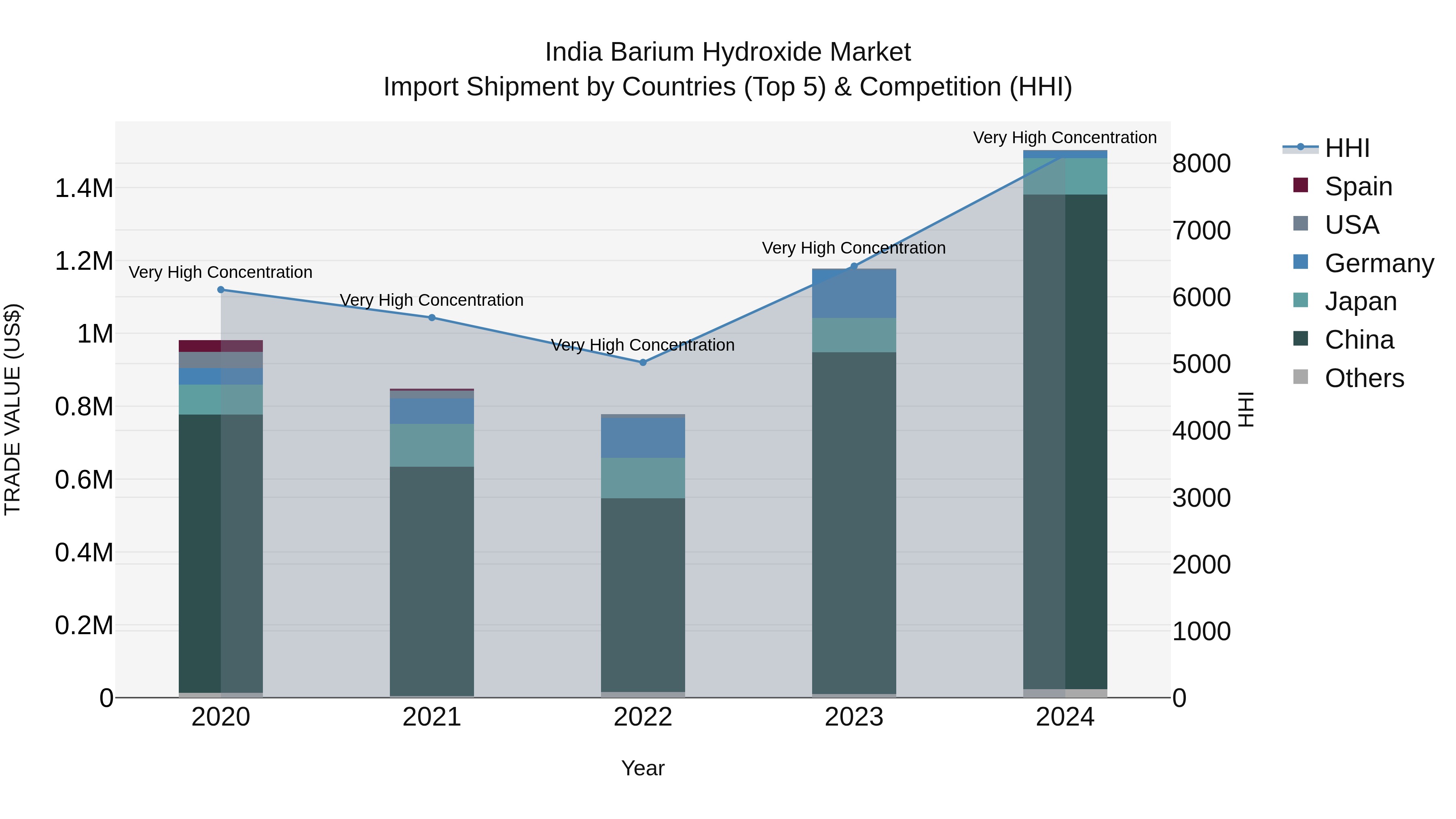Select the 2021 HHI data point
Image resolution: width=1456 pixels, height=819 pixels.
pyautogui.click(x=432, y=317)
